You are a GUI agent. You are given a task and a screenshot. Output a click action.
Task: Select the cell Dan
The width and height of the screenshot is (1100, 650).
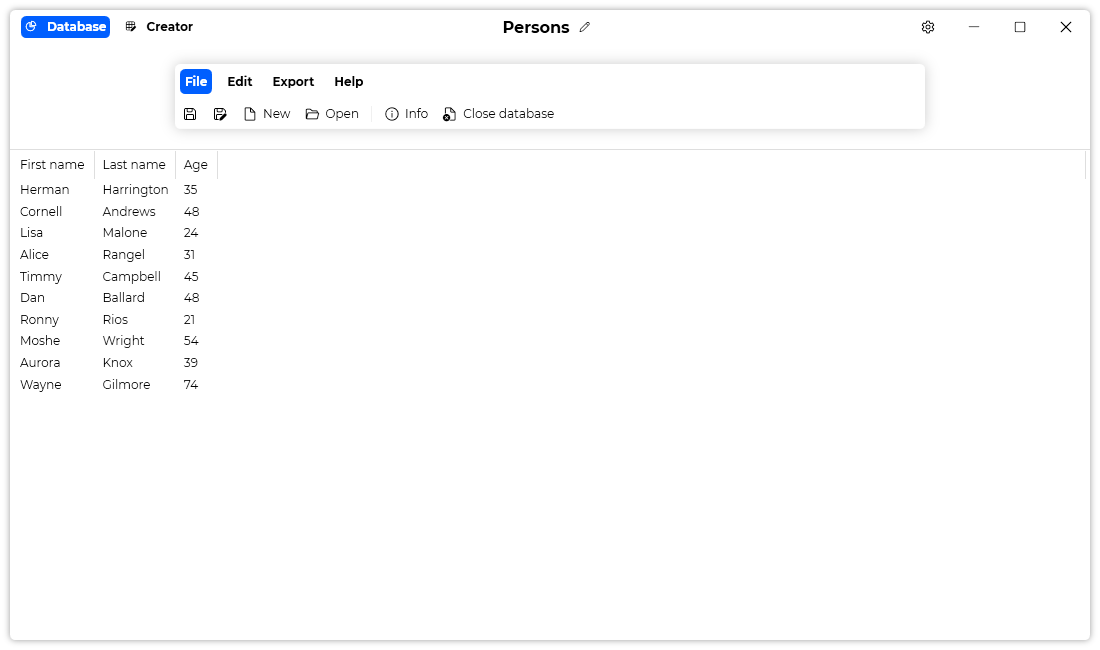[32, 297]
